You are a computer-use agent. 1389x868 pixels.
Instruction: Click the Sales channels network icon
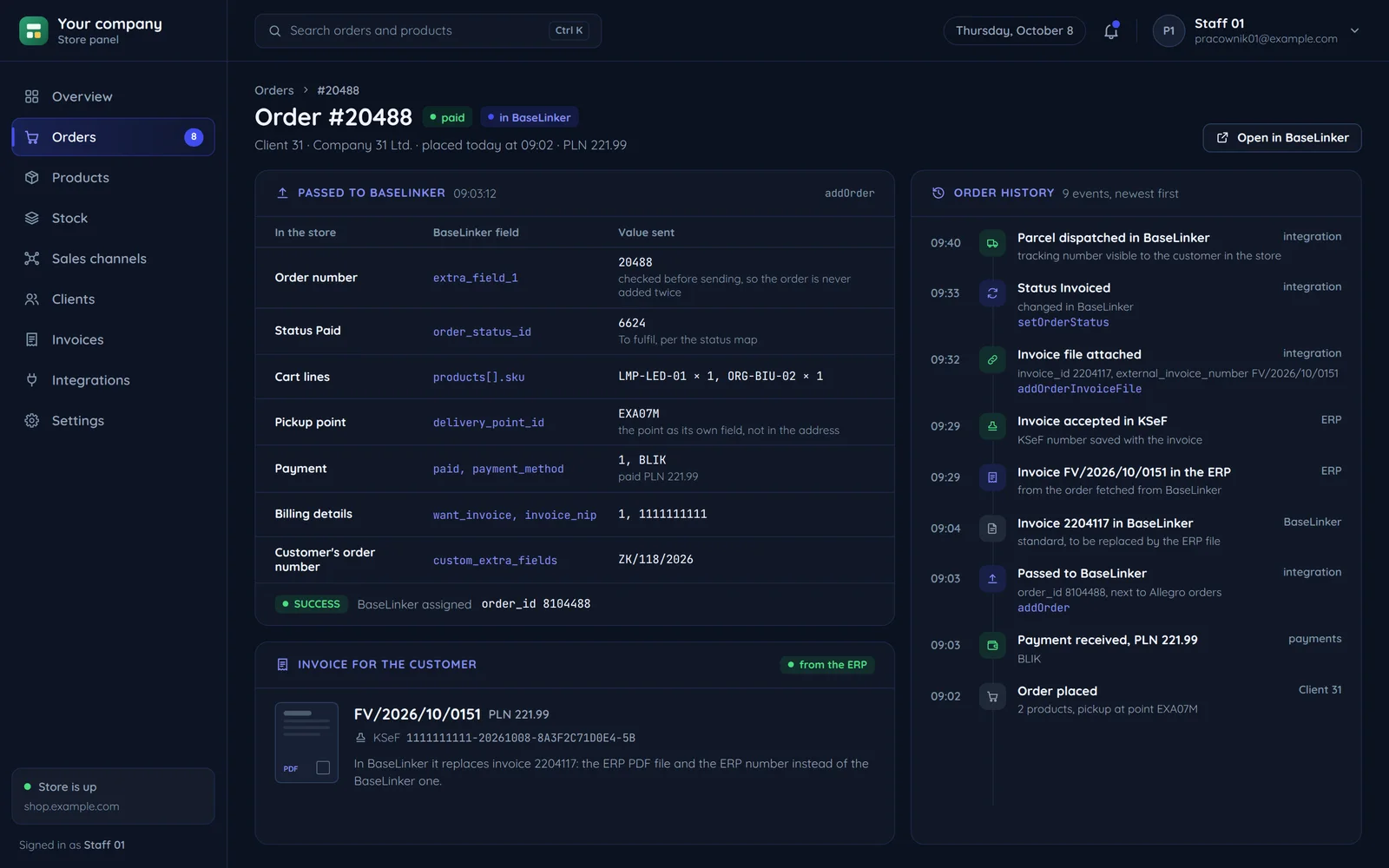32,259
